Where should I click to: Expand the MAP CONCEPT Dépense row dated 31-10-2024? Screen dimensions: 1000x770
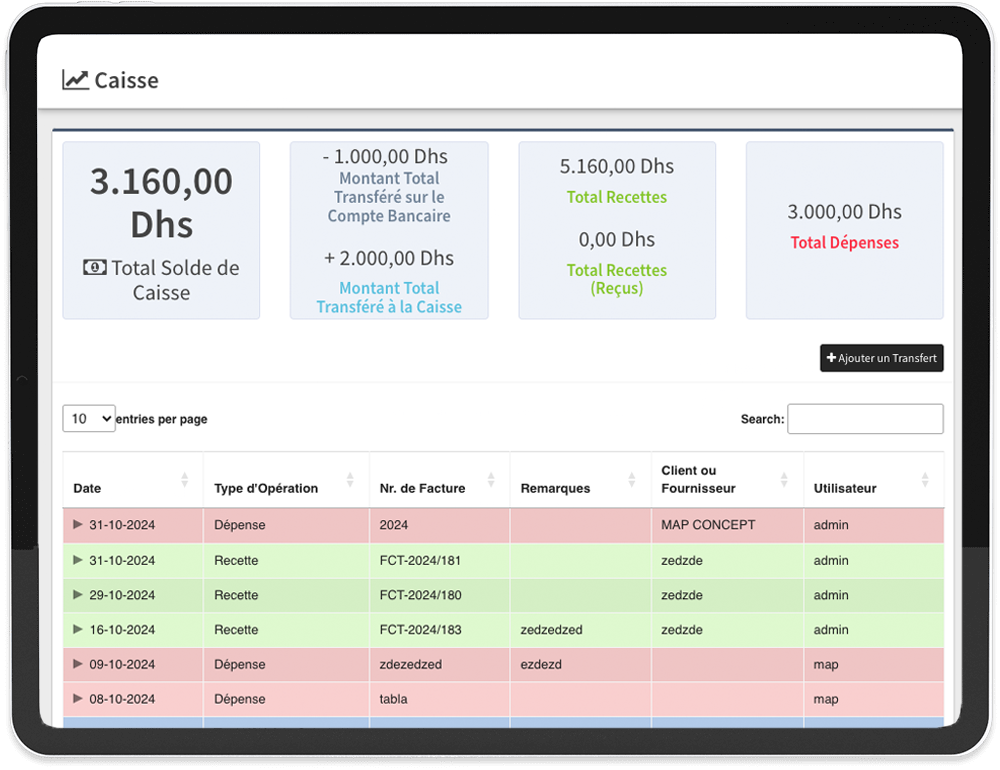pyautogui.click(x=78, y=525)
